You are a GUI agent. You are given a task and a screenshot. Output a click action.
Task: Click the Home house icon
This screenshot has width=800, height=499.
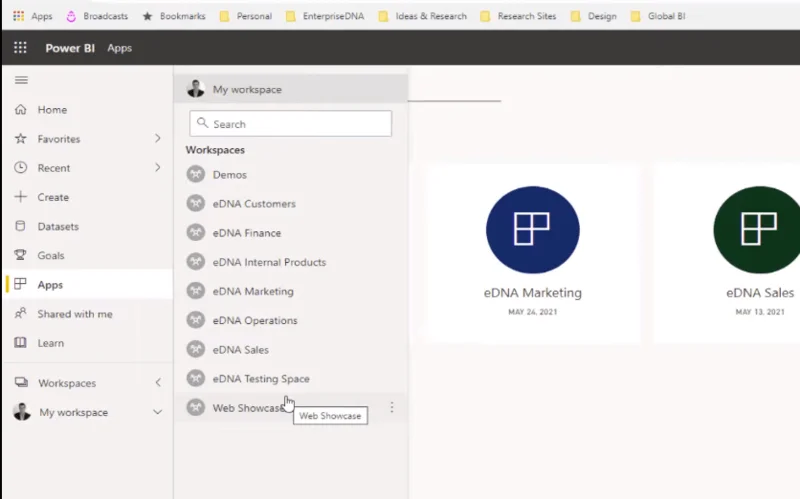click(20, 109)
